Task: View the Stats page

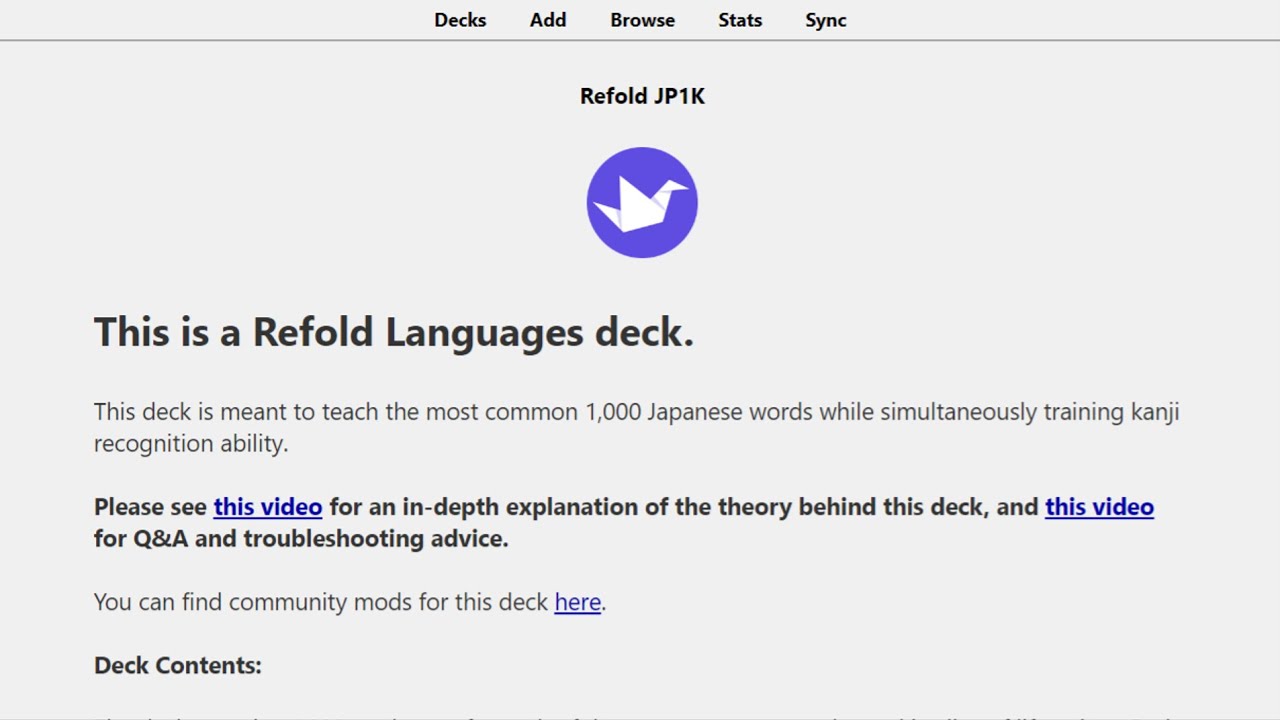Action: [740, 20]
